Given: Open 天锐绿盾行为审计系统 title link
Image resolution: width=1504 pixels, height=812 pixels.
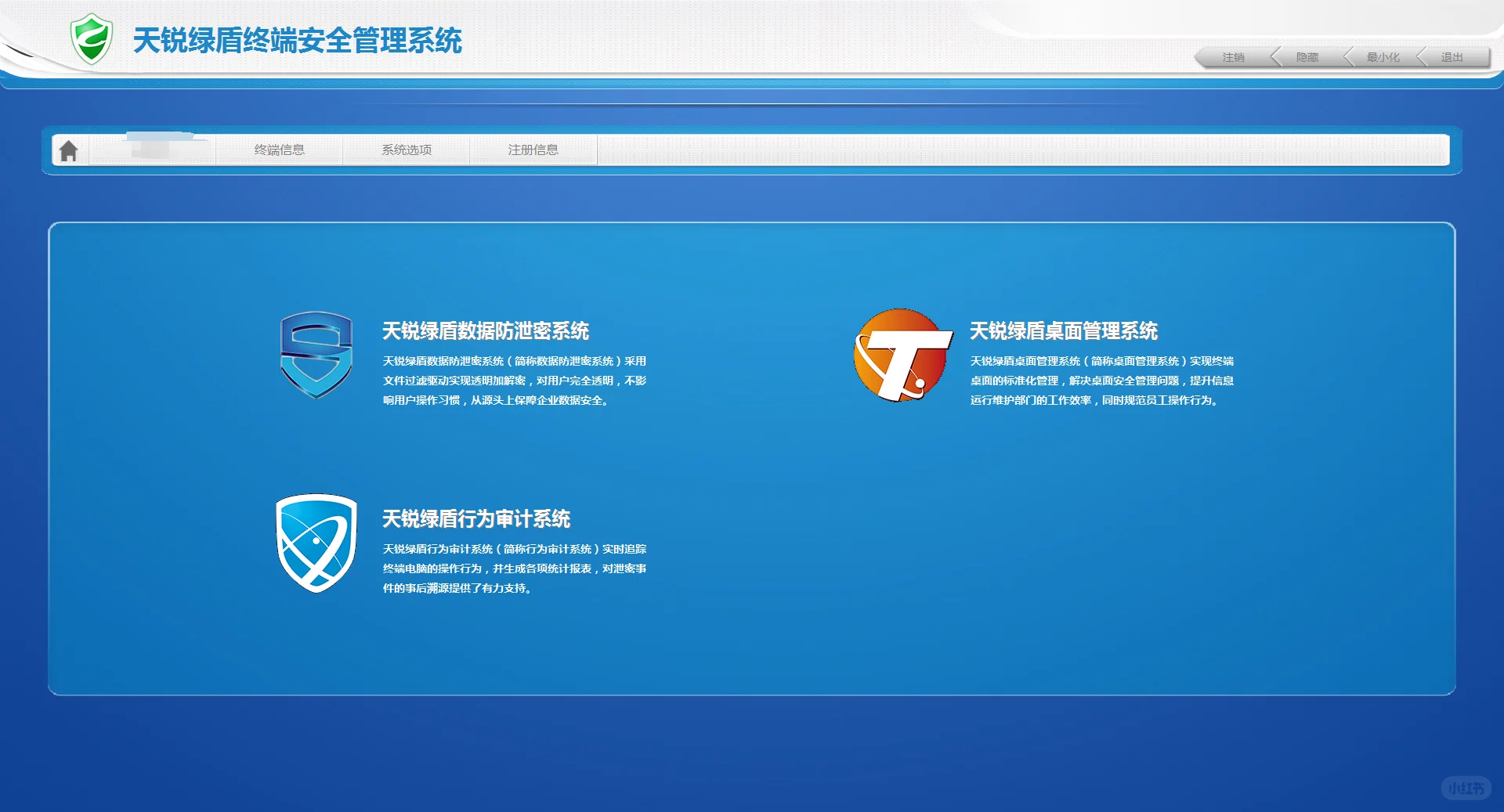Looking at the screenshot, I should pyautogui.click(x=476, y=519).
